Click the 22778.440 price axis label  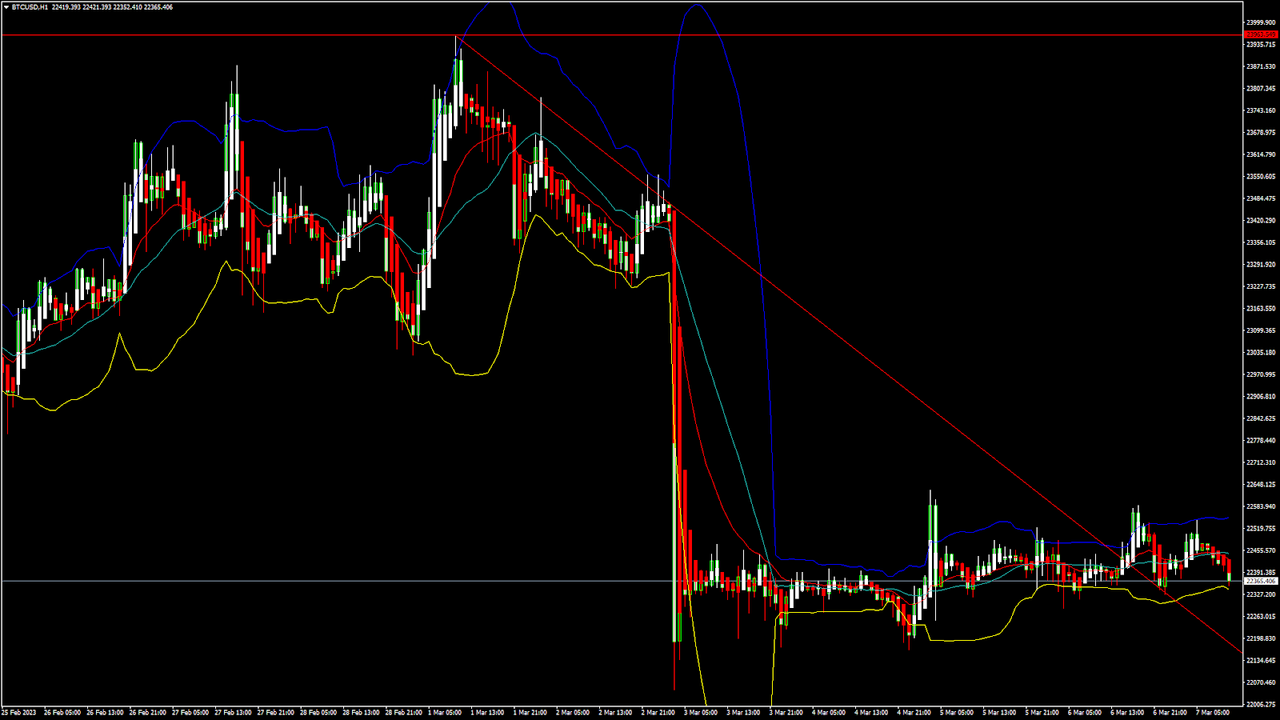pyautogui.click(x=1260, y=440)
